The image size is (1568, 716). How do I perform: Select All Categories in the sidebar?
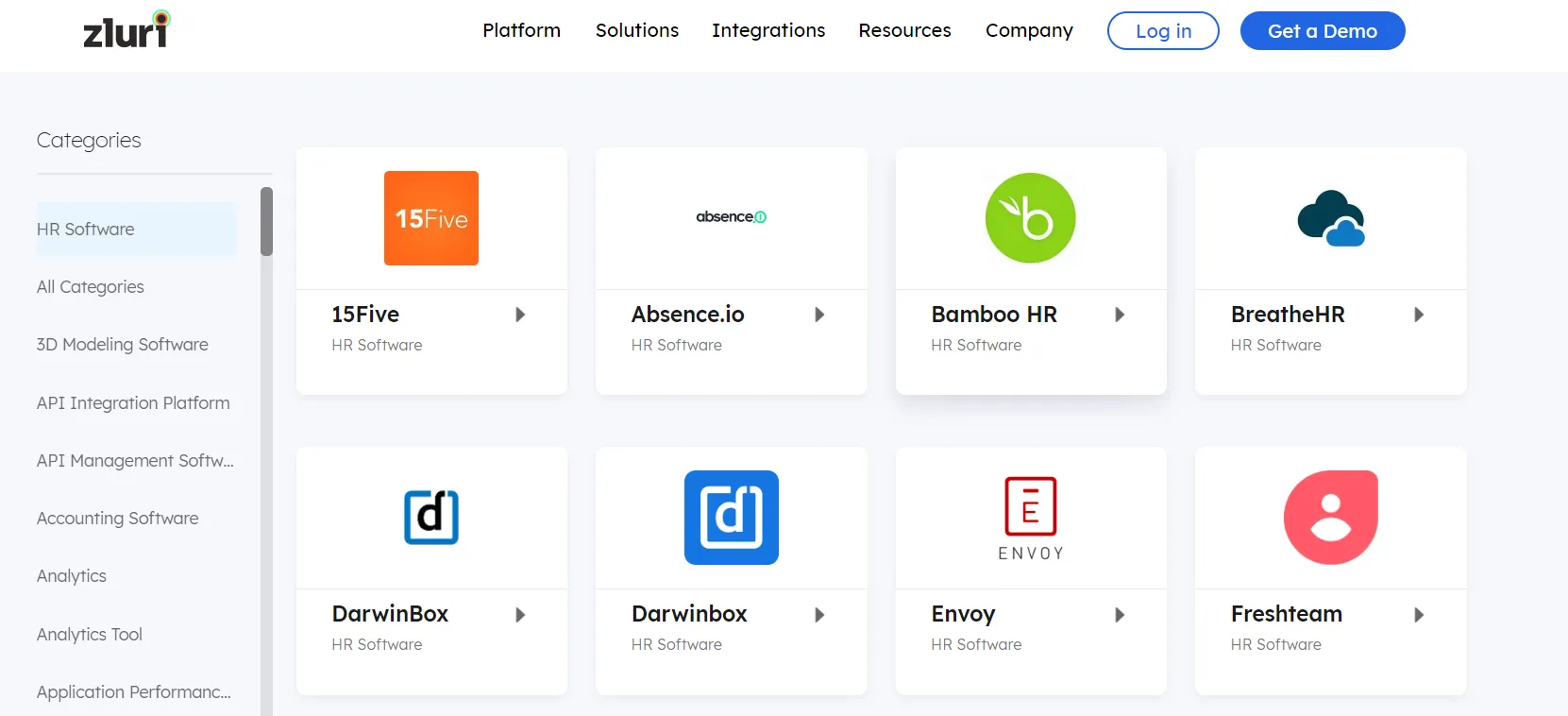point(91,286)
